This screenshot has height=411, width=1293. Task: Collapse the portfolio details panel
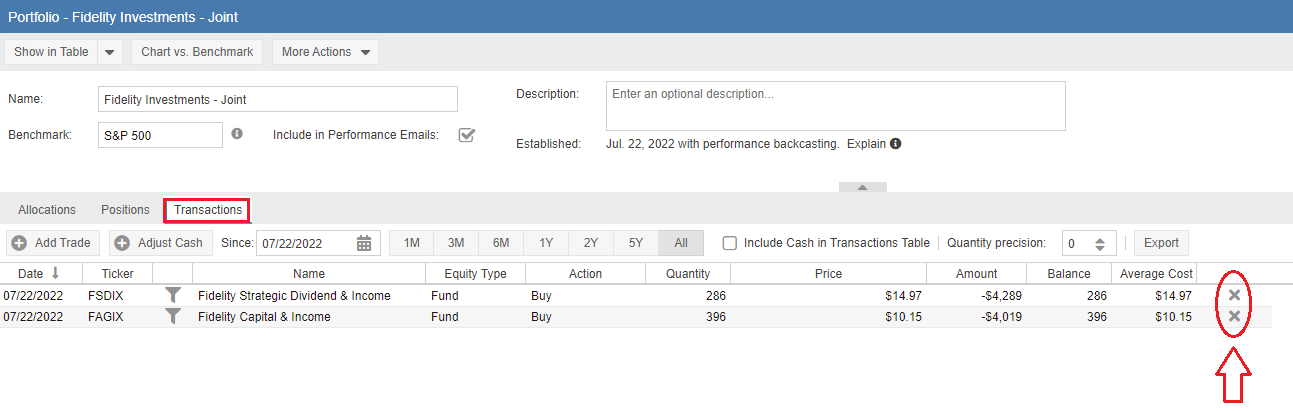(x=862, y=187)
